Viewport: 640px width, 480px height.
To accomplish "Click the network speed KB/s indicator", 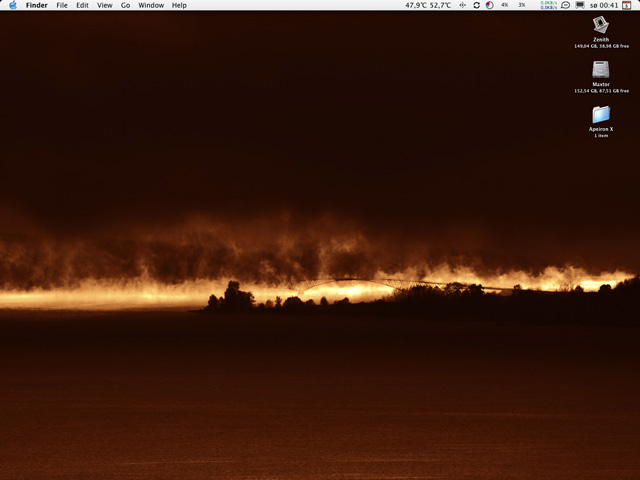I will pos(548,5).
